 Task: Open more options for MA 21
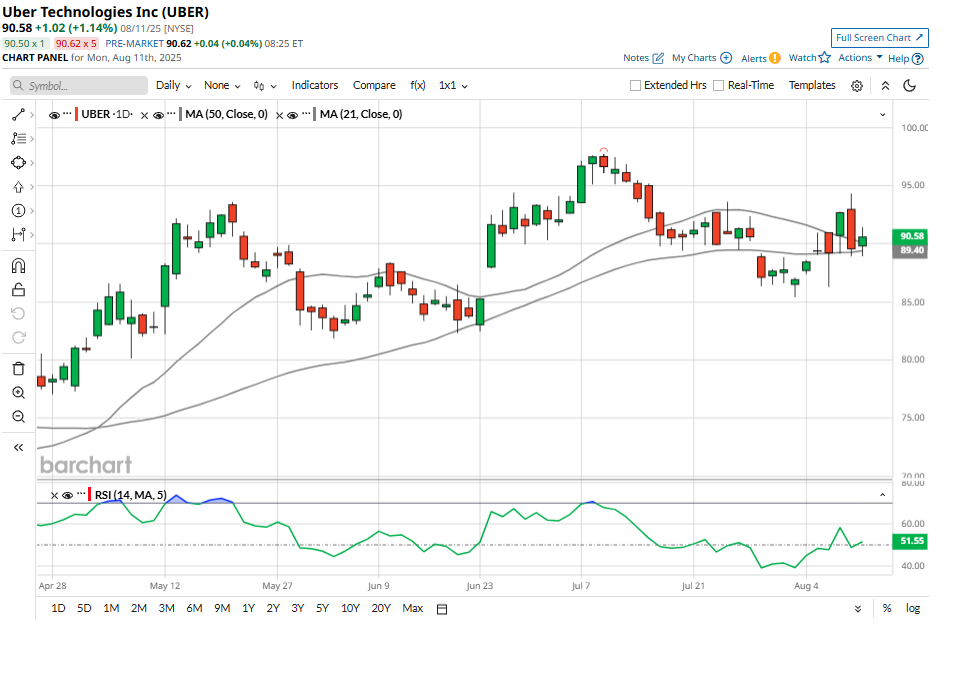click(x=306, y=114)
